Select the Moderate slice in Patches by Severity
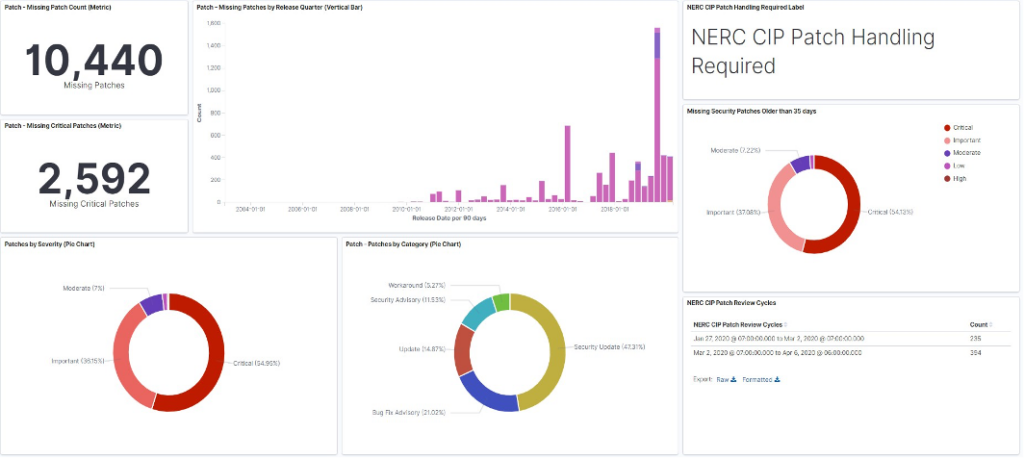Screen dimensions: 1024x459 click(152, 304)
